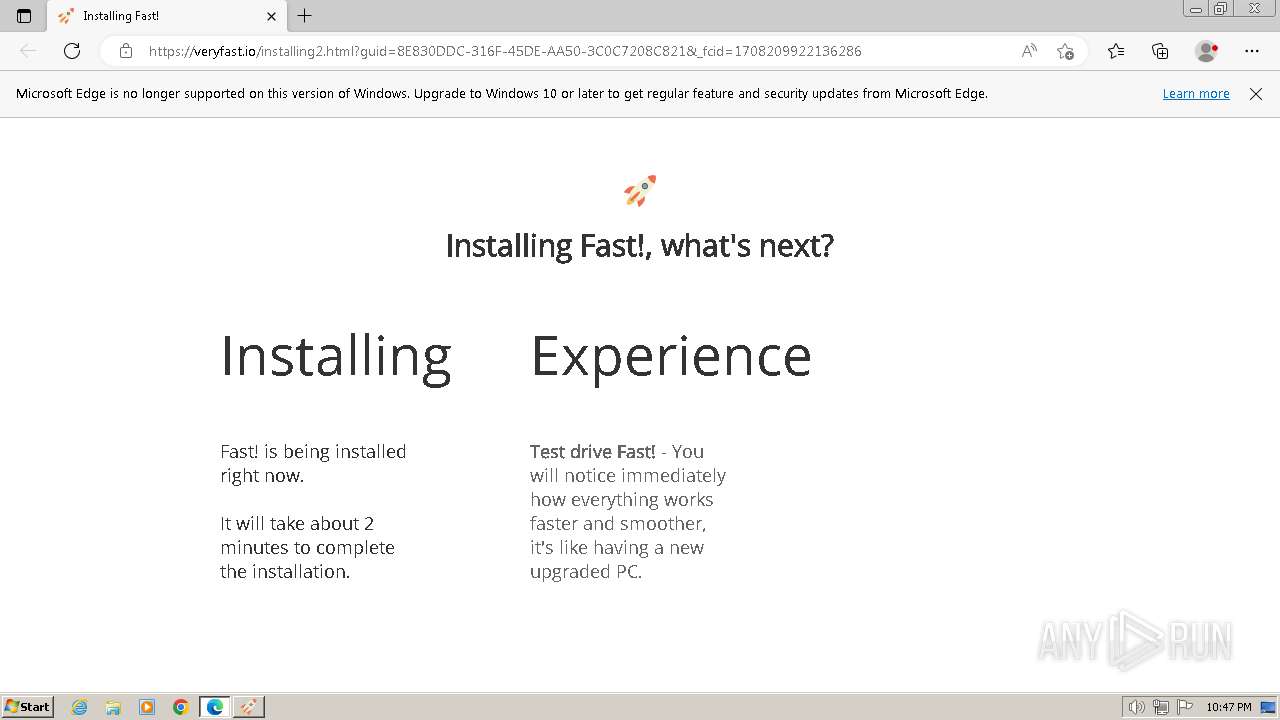Viewport: 1280px width, 720px height.
Task: Open the Action Center flag icon
Action: [x=1185, y=707]
